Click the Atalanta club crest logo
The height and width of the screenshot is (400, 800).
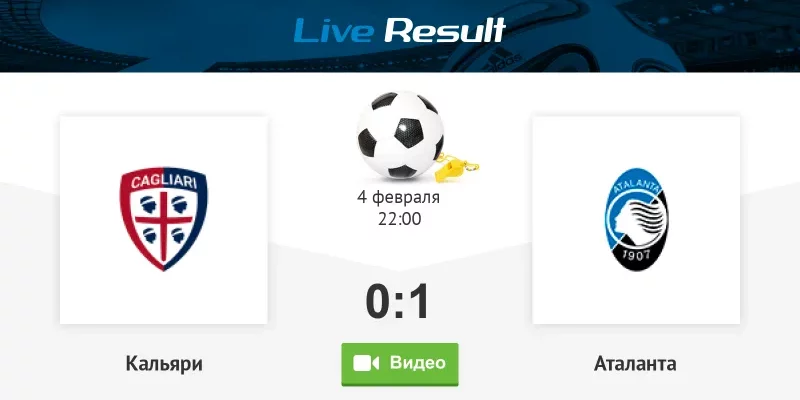coord(636,219)
